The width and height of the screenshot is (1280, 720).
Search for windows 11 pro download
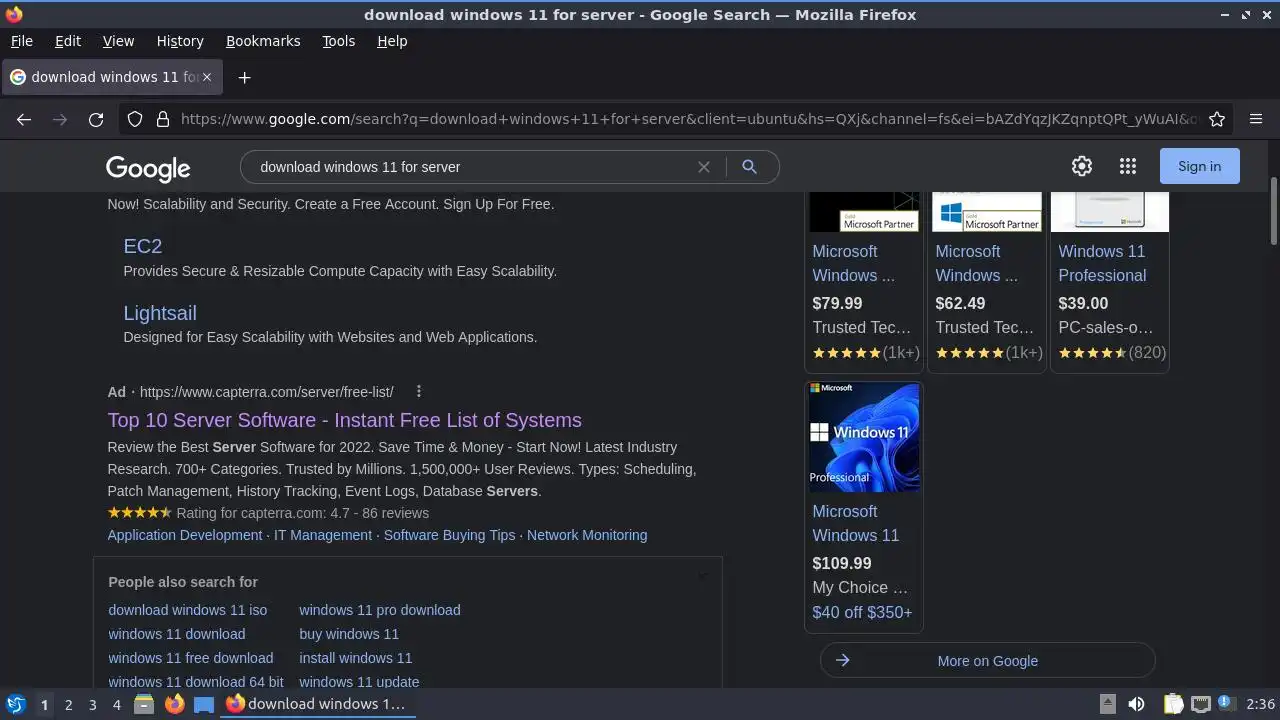(x=380, y=610)
